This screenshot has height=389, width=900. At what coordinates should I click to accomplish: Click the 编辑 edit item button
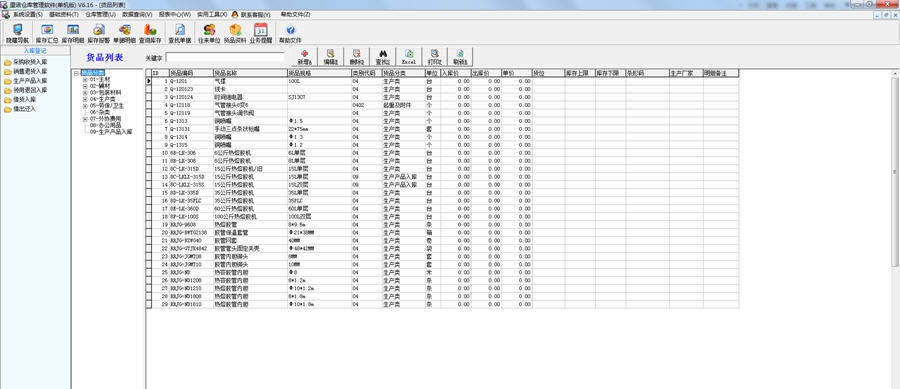(x=330, y=57)
